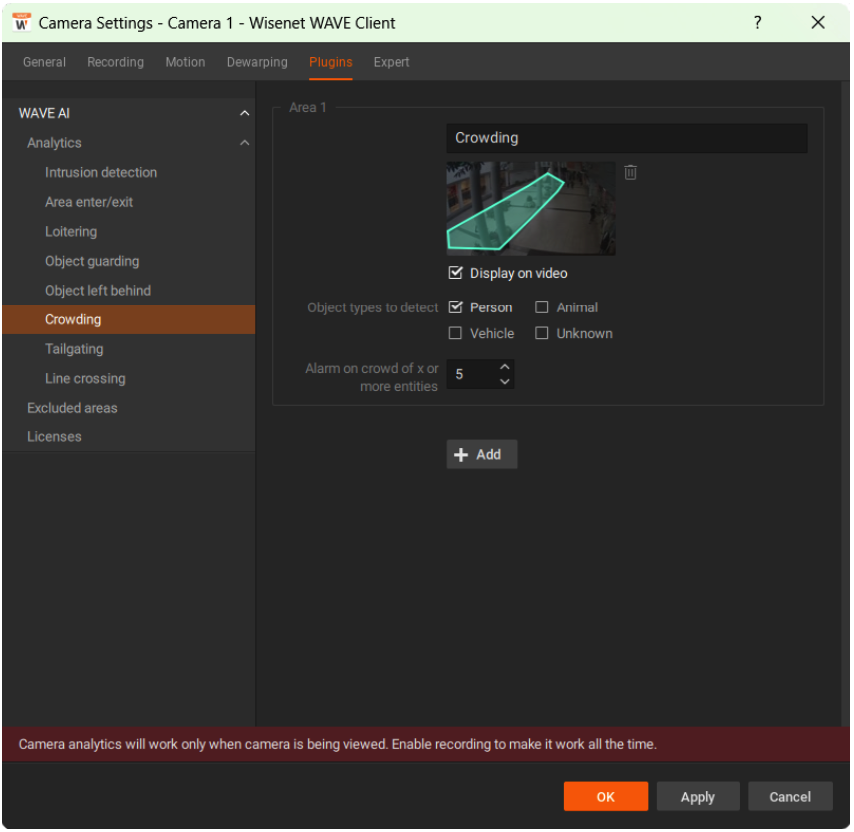Close the Camera Settings dialog

tap(818, 22)
